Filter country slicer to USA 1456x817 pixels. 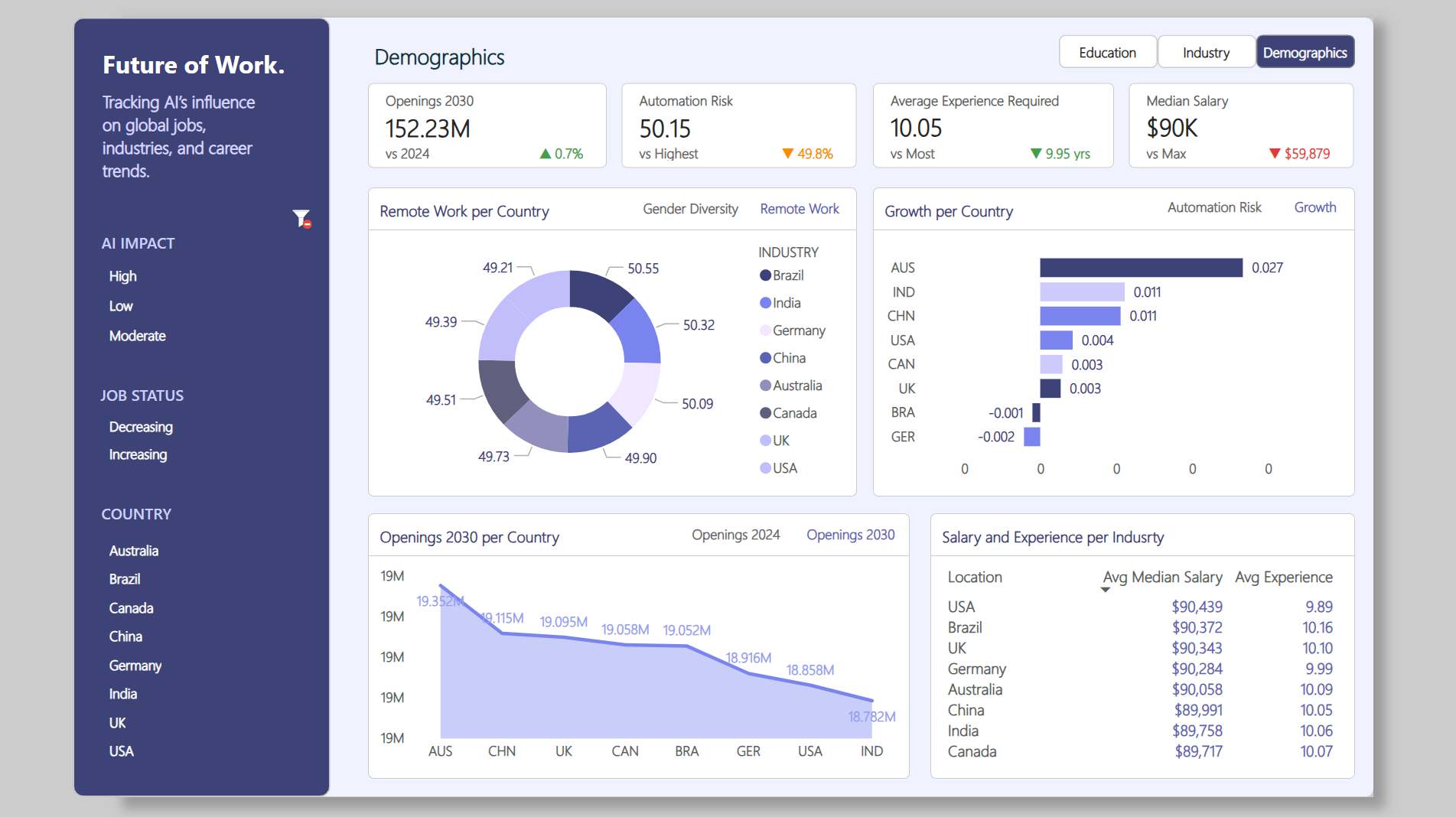pos(121,751)
